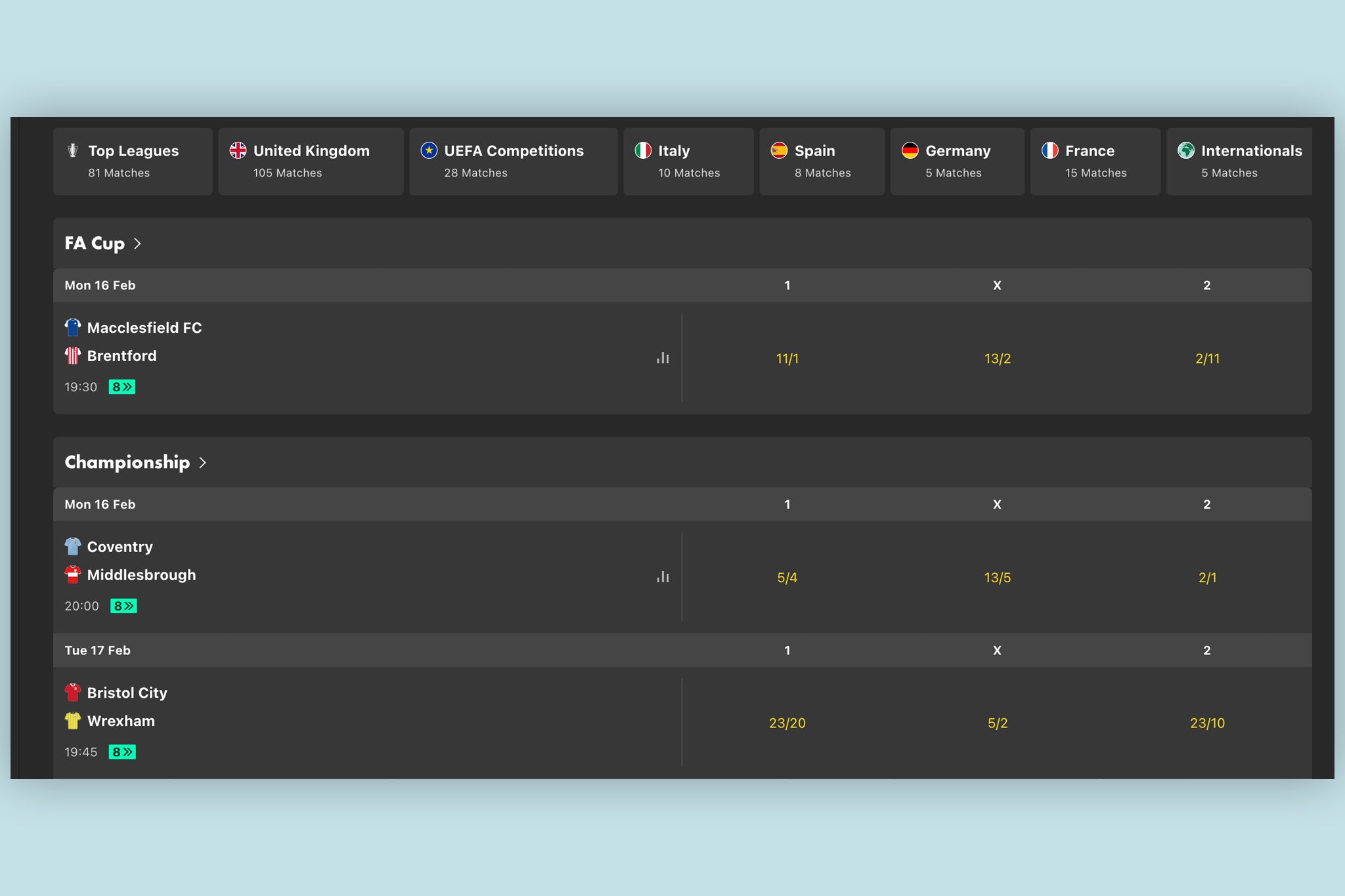Click the yellow Wrexham shirt icon
The image size is (1345, 896).
(73, 721)
